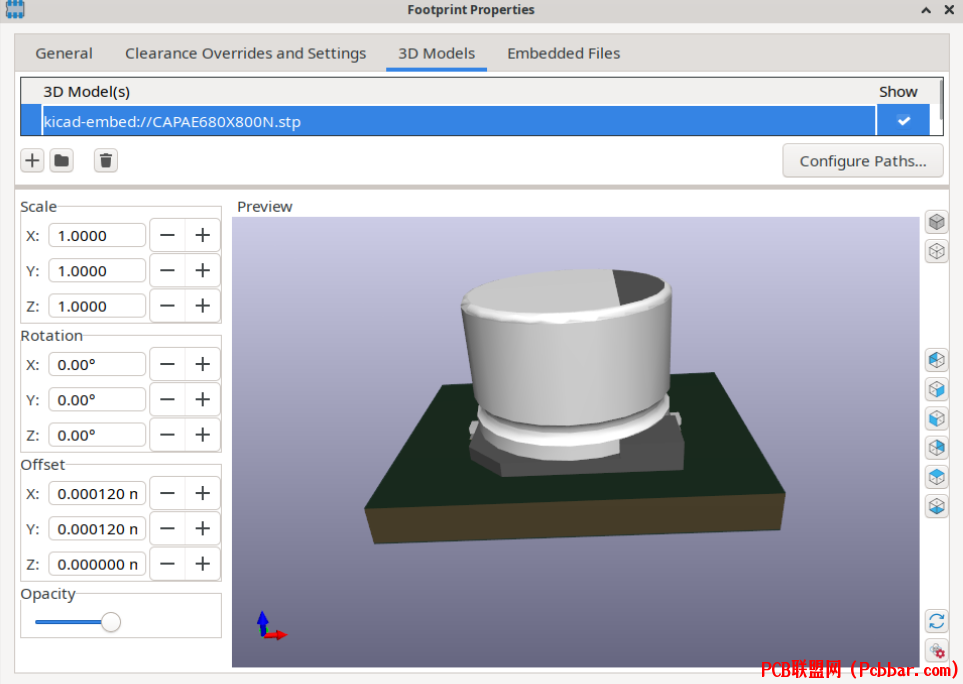This screenshot has height=684, width=963.
Task: Decrease Rotation Y with the minus button
Action: 167,400
